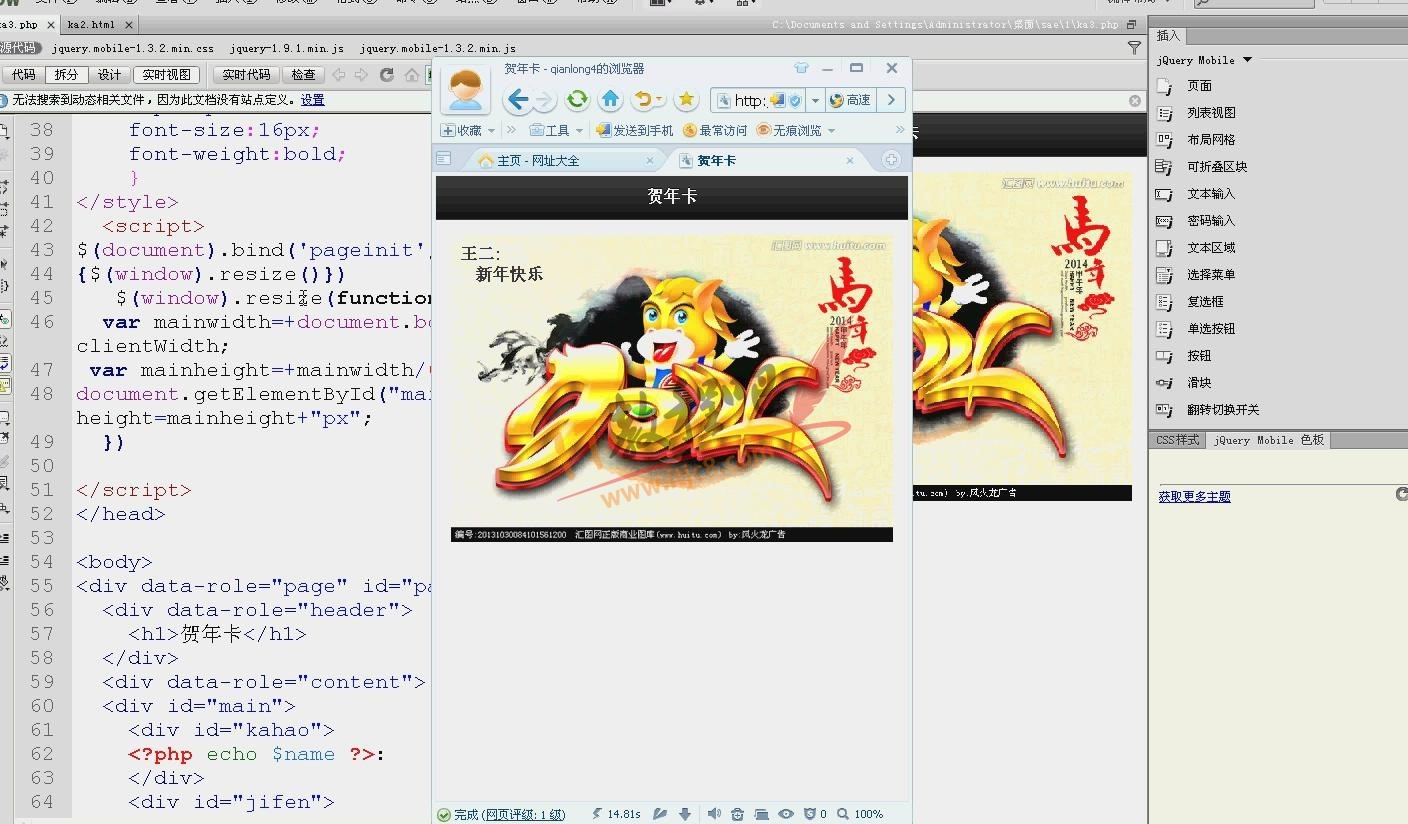Image resolution: width=1408 pixels, height=824 pixels.
Task: Switch to 拆分 split view
Action: click(66, 75)
